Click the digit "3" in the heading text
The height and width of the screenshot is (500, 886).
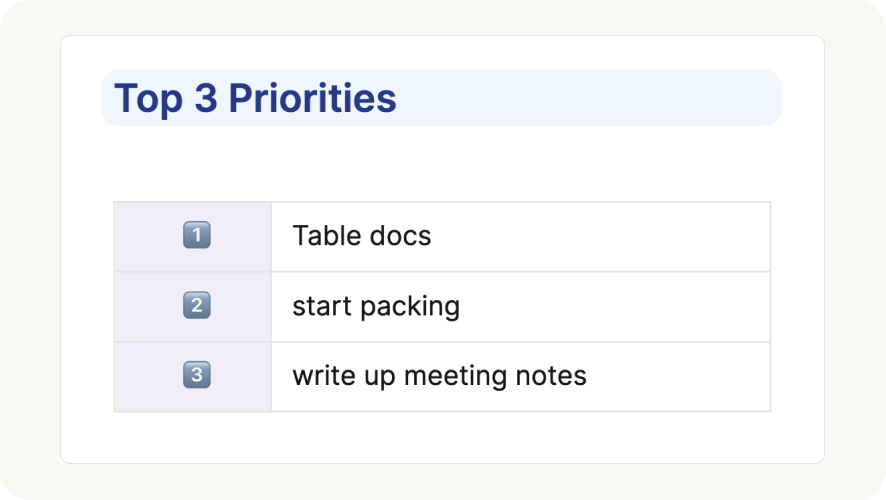(x=206, y=98)
